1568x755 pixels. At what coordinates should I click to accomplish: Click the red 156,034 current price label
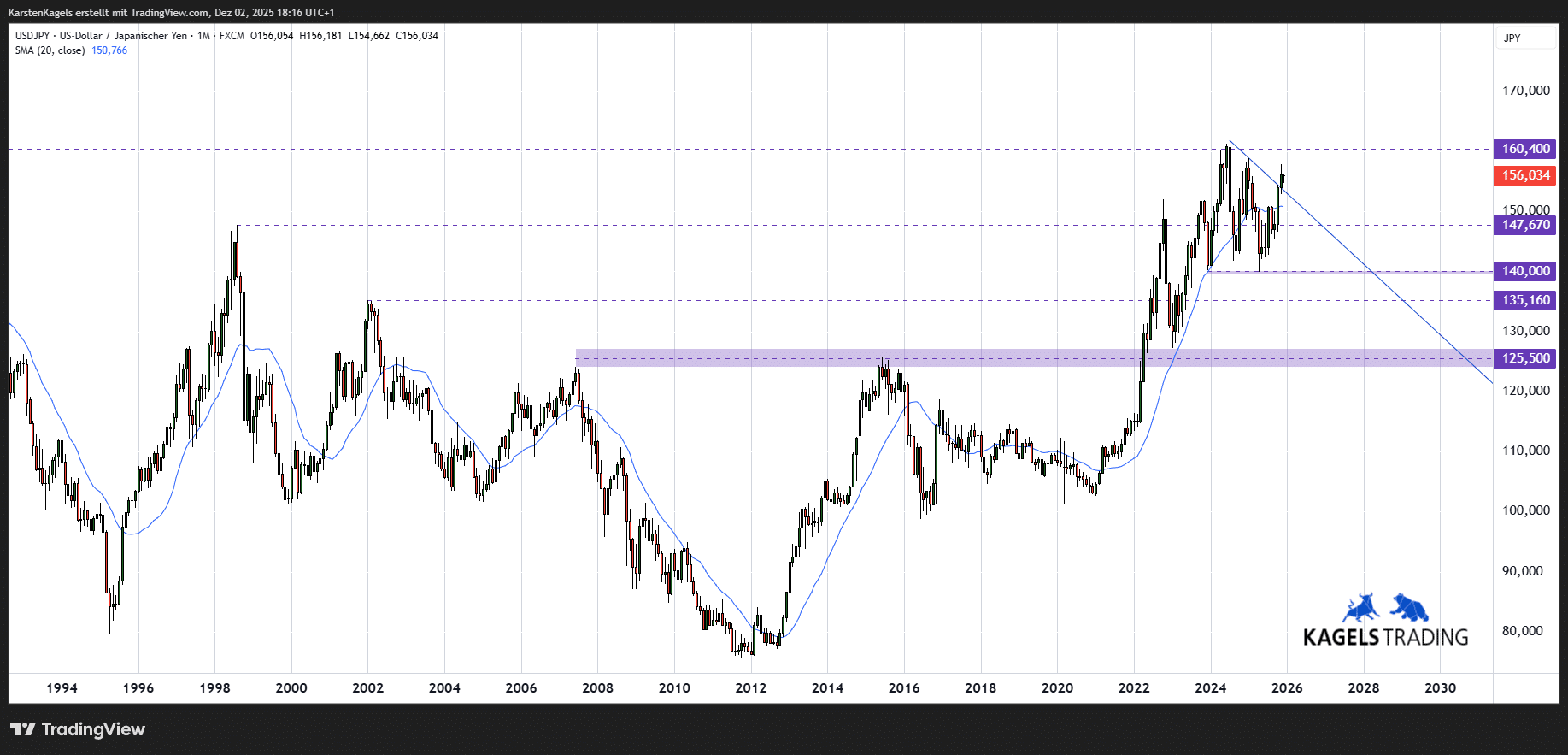pos(1524,175)
